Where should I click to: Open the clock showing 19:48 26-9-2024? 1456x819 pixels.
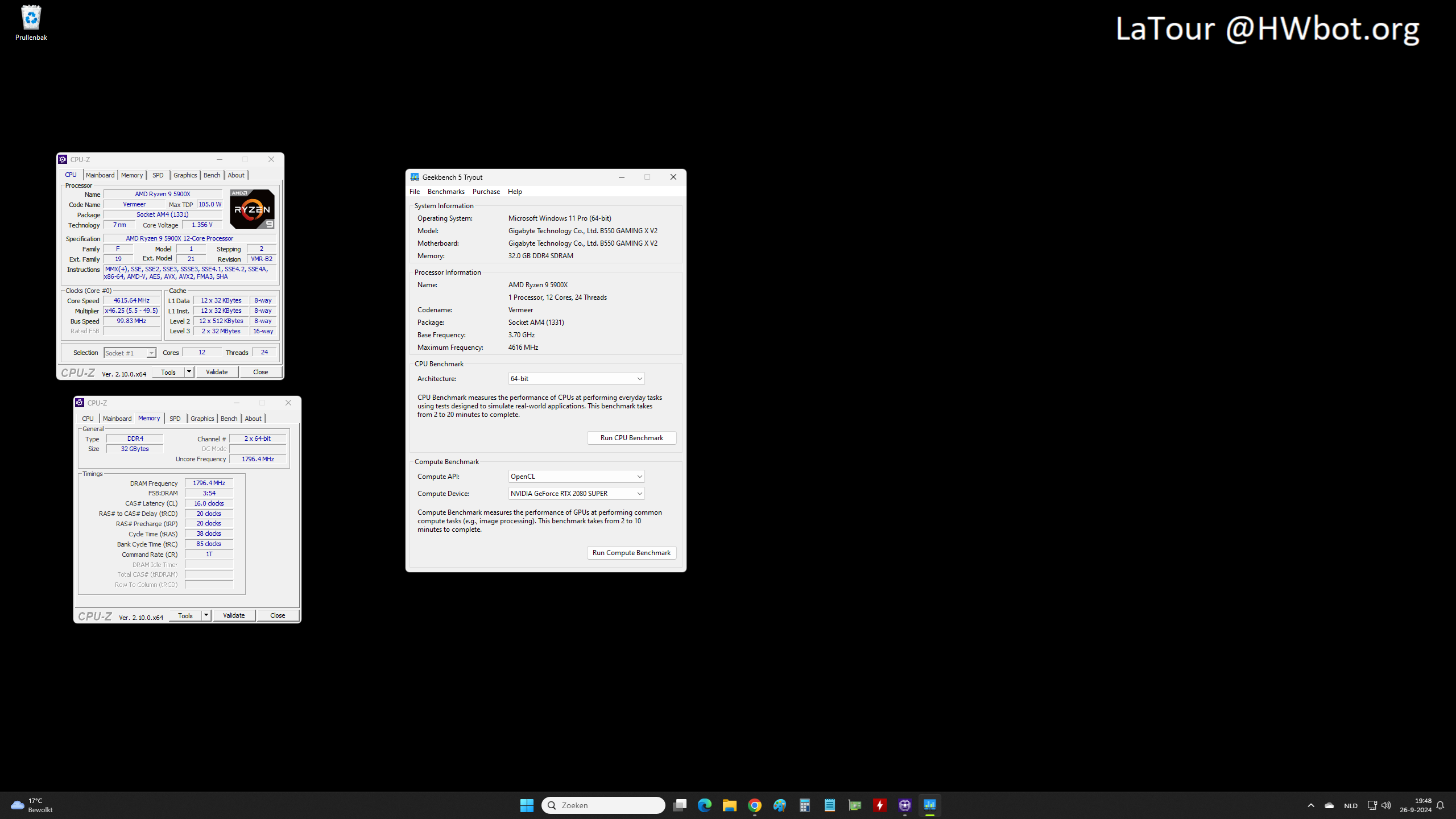point(1416,805)
